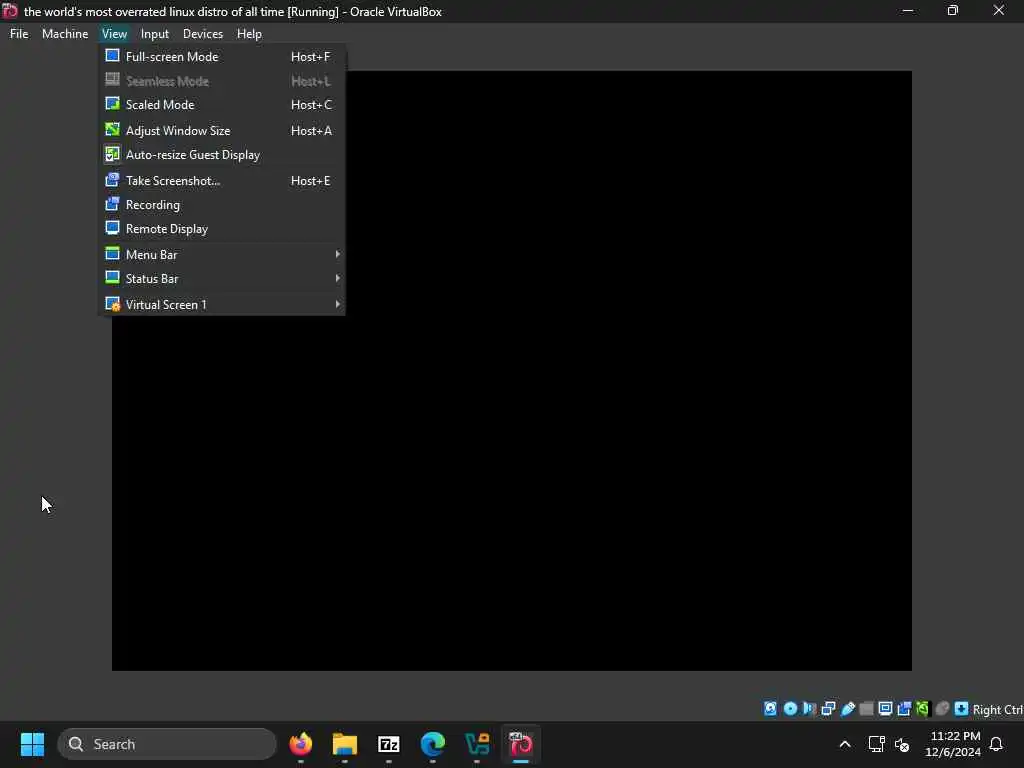Click the Remote Display monitor icon
1024x768 pixels.
coord(112,228)
